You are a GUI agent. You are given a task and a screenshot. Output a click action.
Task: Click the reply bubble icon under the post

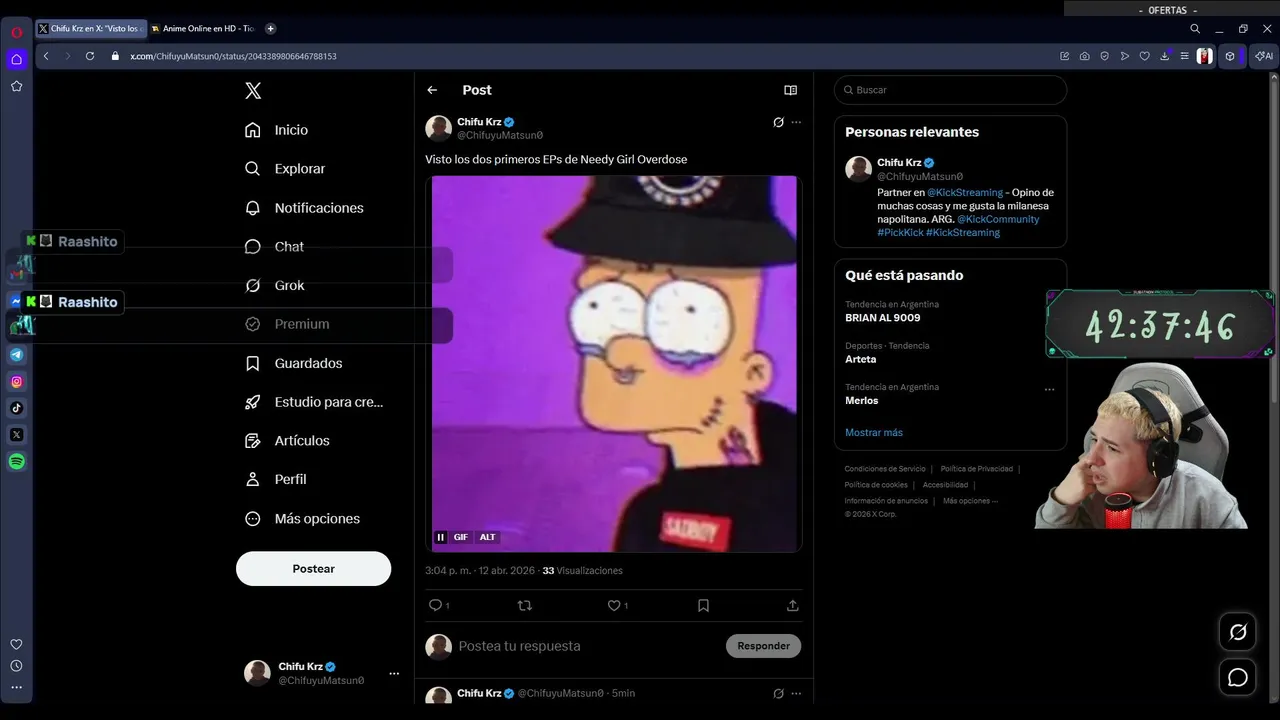pyautogui.click(x=435, y=605)
